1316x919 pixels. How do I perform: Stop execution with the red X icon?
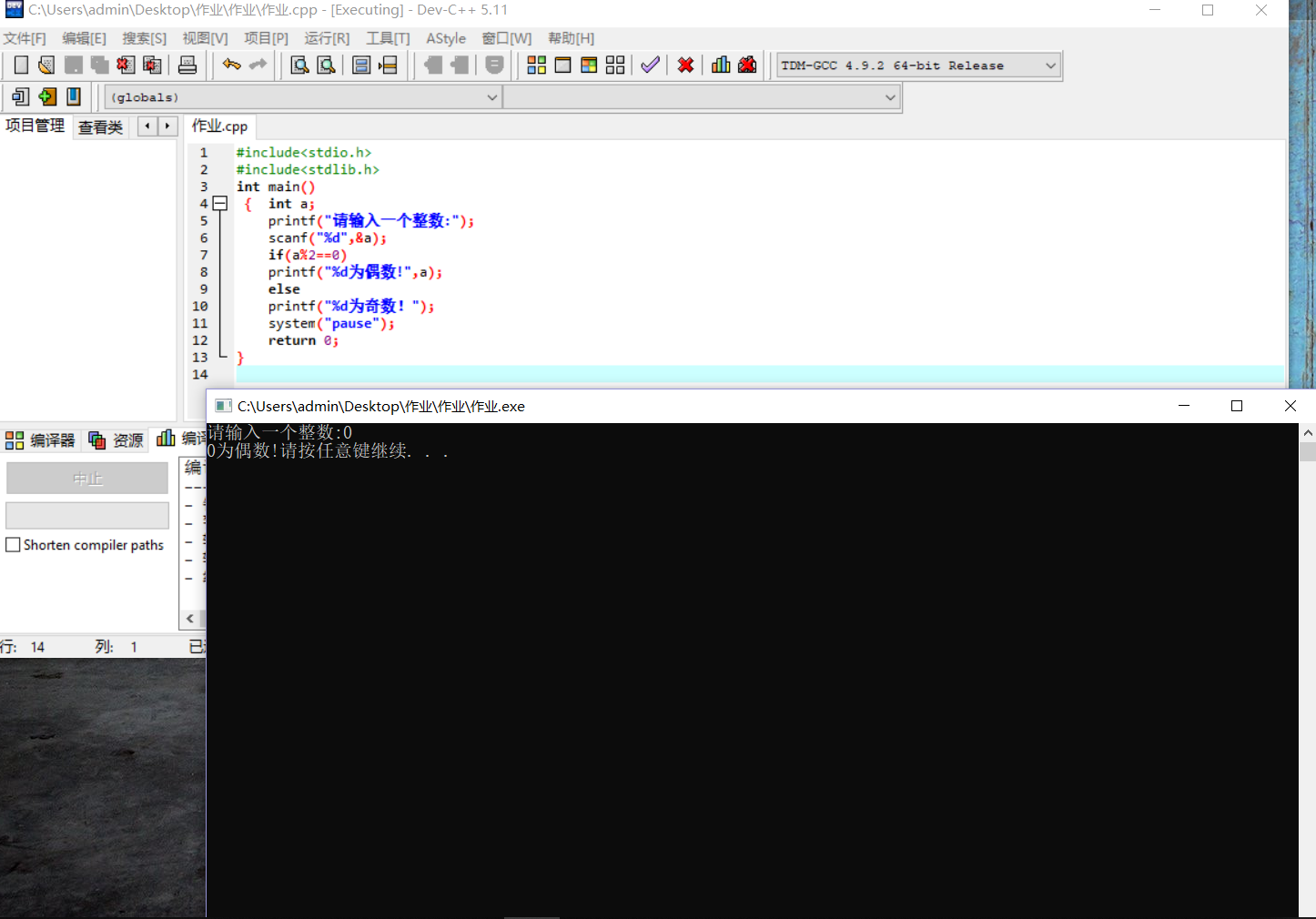point(686,66)
